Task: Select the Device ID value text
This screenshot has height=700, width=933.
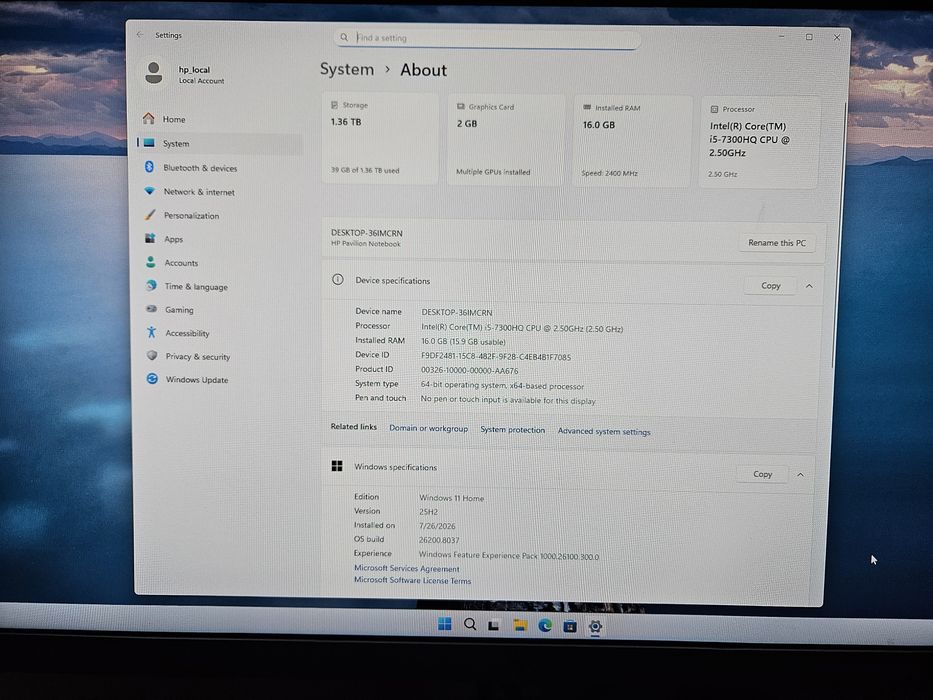Action: point(496,357)
